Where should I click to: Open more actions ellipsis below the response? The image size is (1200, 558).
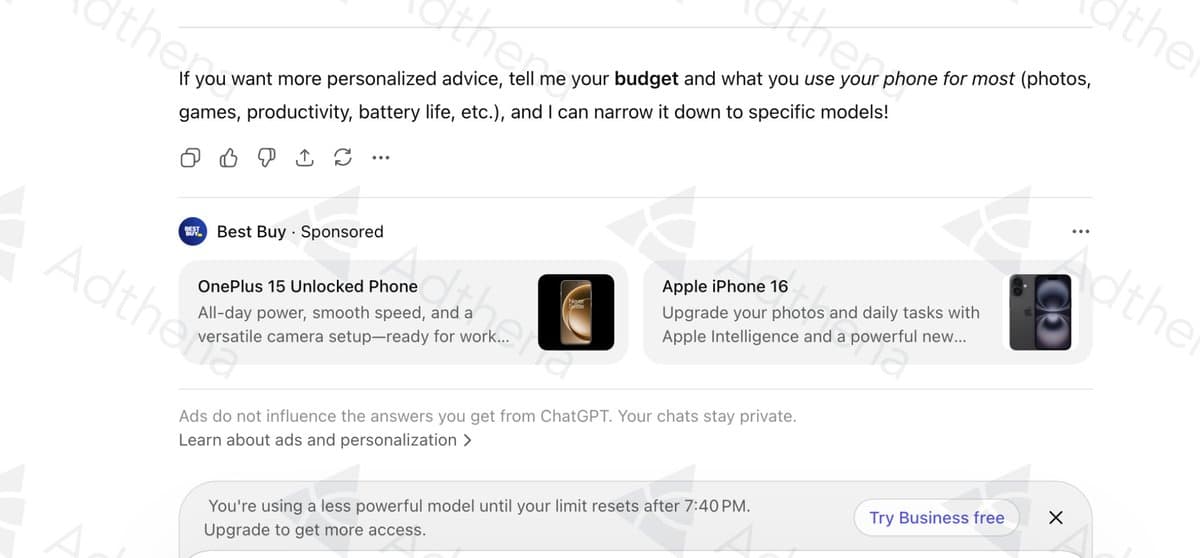click(x=380, y=158)
